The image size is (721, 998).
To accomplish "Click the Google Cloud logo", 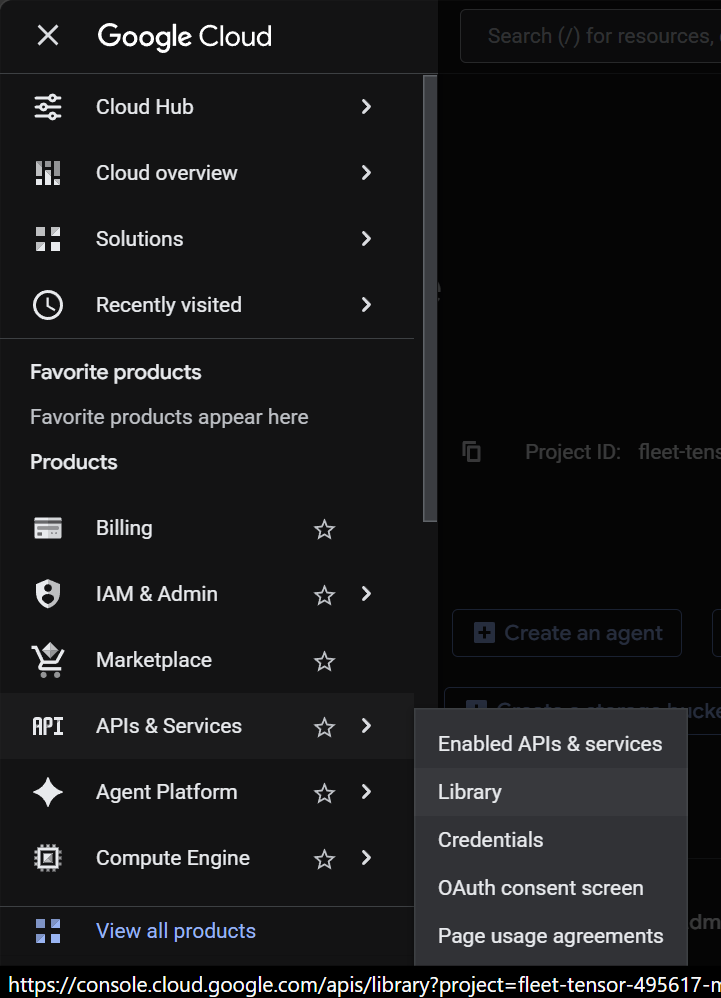I will [185, 36].
